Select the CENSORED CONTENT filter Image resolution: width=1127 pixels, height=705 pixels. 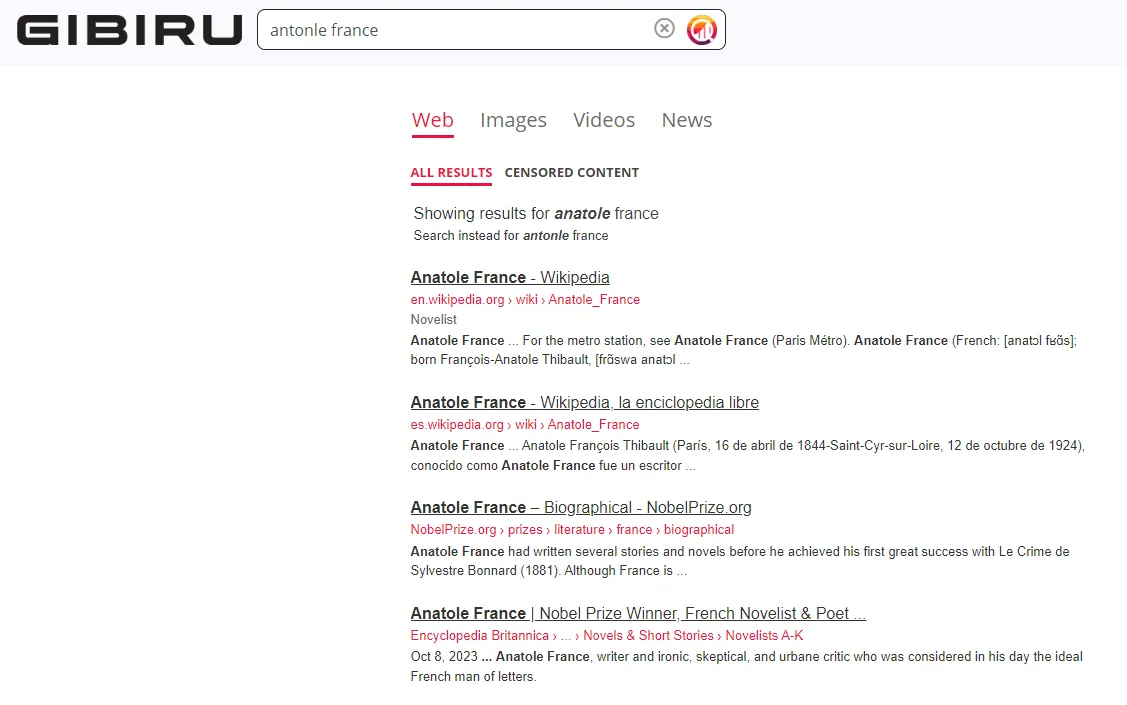click(x=571, y=172)
